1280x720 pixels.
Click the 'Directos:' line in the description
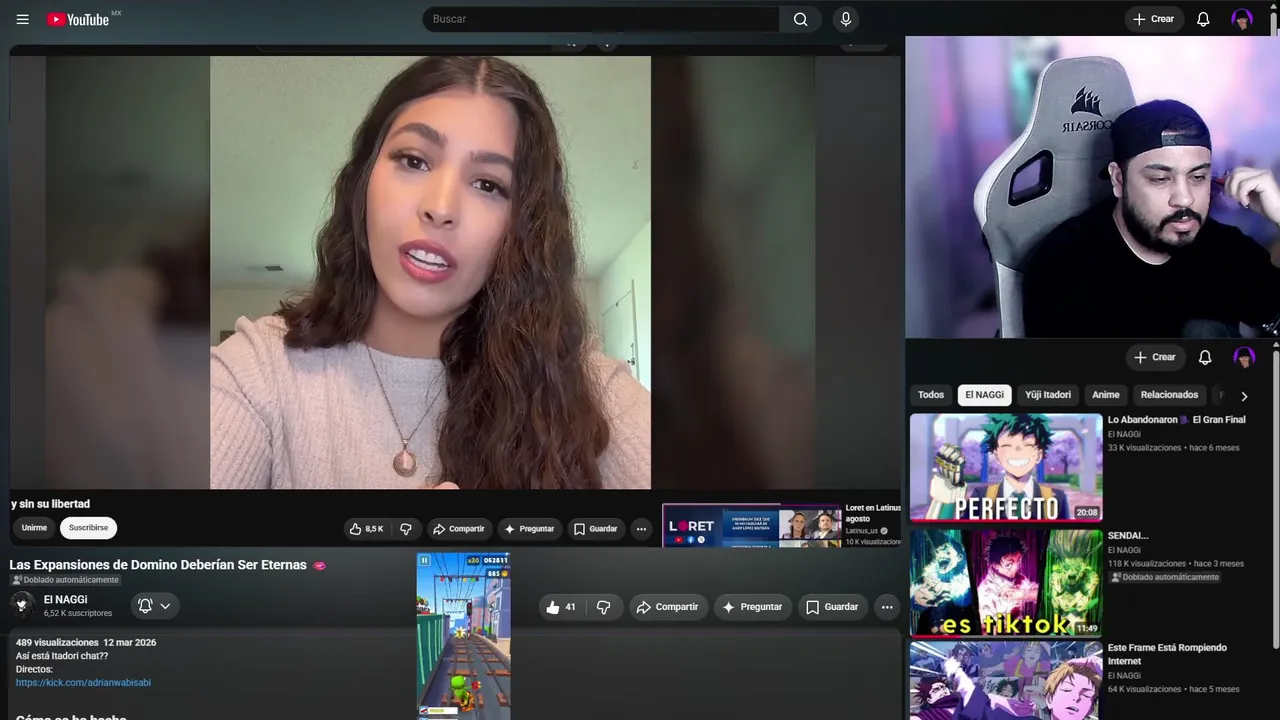tap(34, 669)
